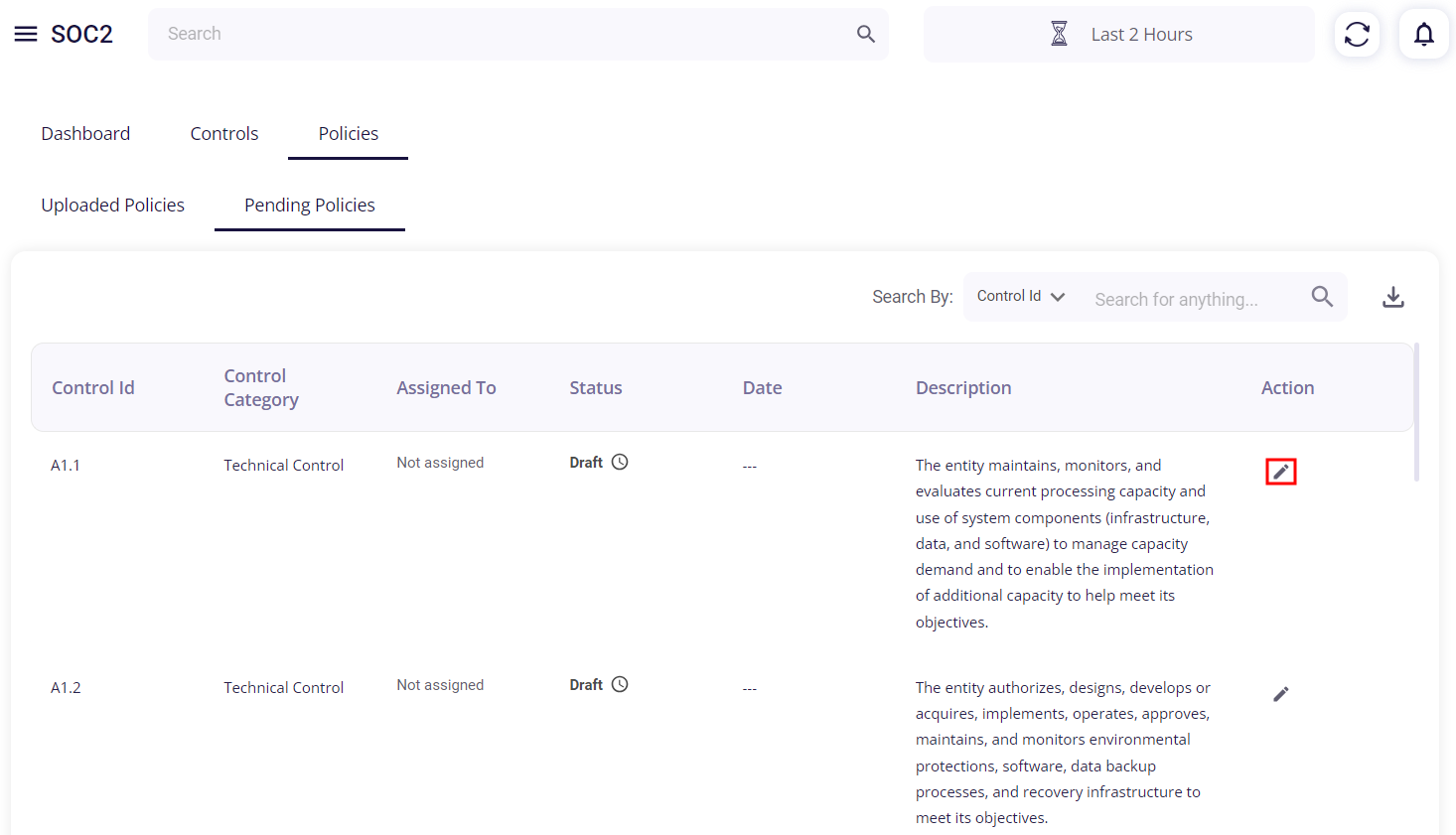1456x835 pixels.
Task: Click the table's vertical scrollbar
Action: click(1416, 412)
